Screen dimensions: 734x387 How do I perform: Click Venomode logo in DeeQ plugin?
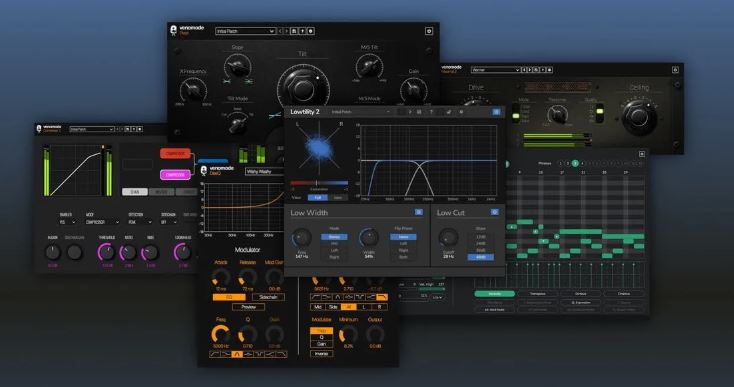point(204,170)
